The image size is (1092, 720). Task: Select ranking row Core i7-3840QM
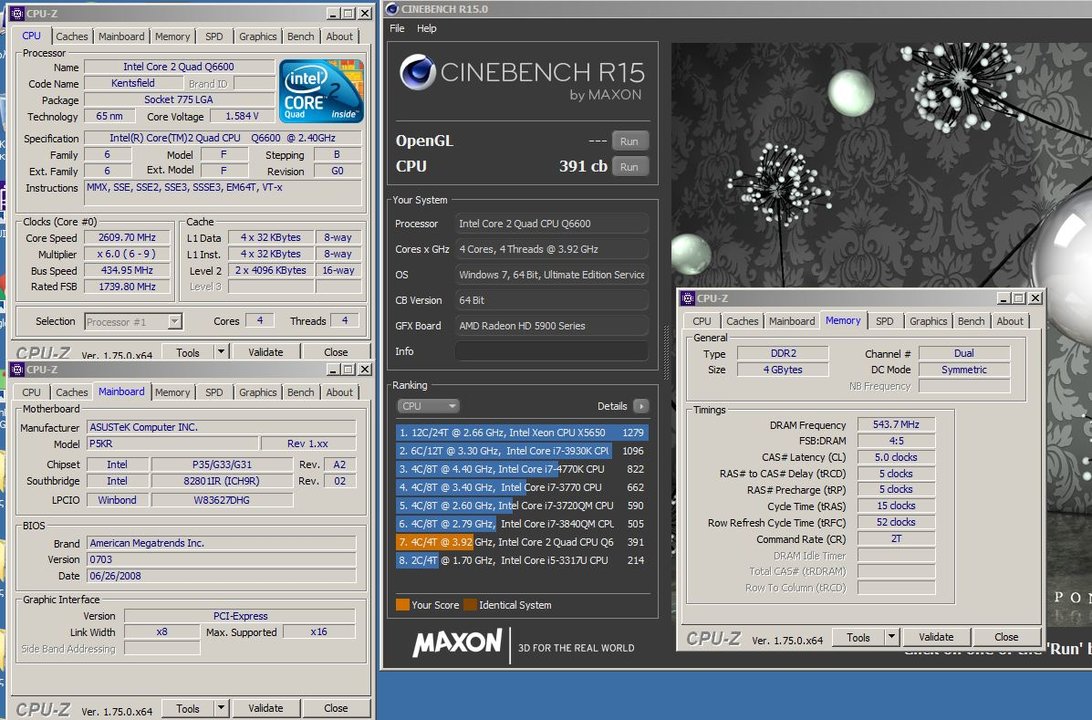[522, 524]
